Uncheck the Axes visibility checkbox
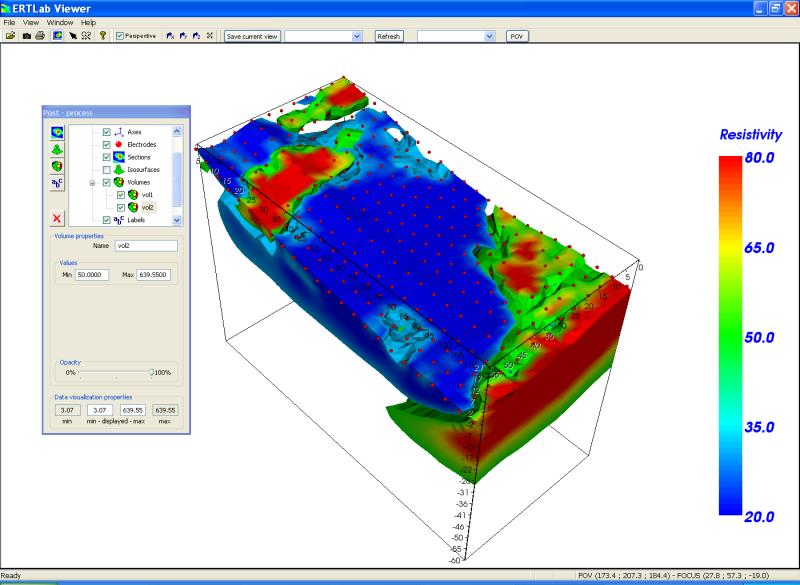The height and width of the screenshot is (585, 800). click(107, 132)
